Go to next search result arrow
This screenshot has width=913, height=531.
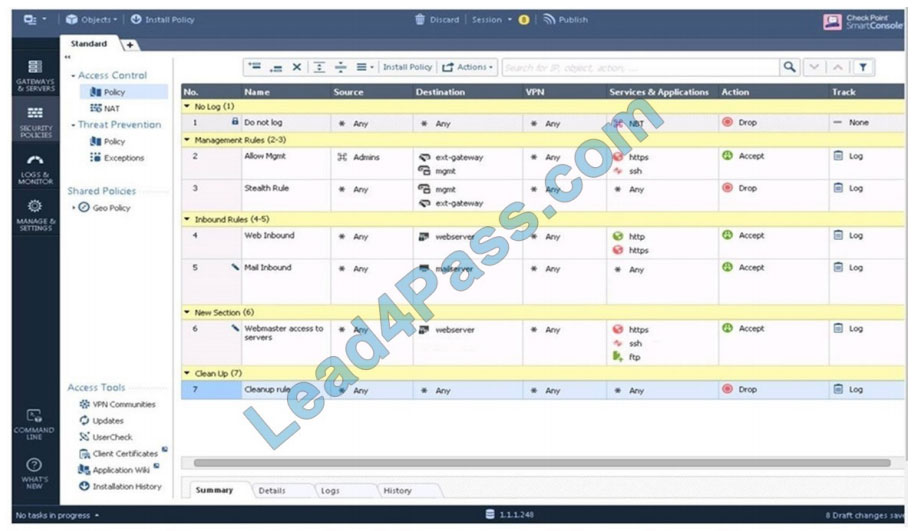[x=814, y=68]
